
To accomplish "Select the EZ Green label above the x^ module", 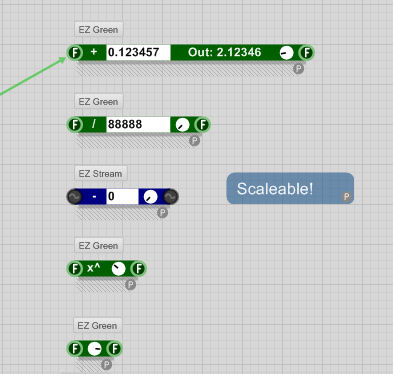I will (x=99, y=245).
